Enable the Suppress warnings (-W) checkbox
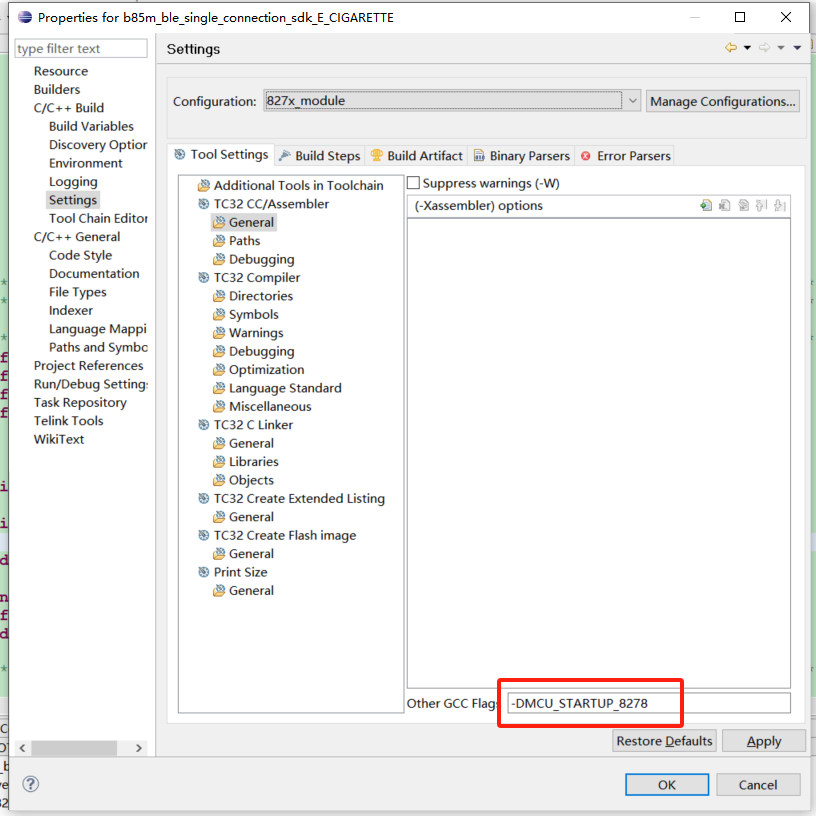Screen dimensions: 816x816 pos(413,183)
